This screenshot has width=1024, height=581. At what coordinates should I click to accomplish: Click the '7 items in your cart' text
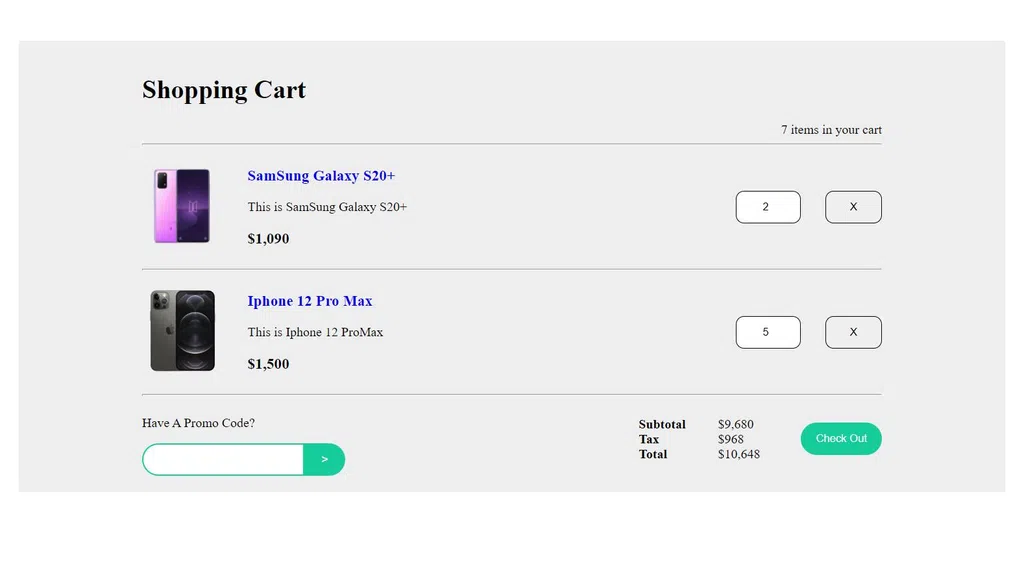point(831,130)
